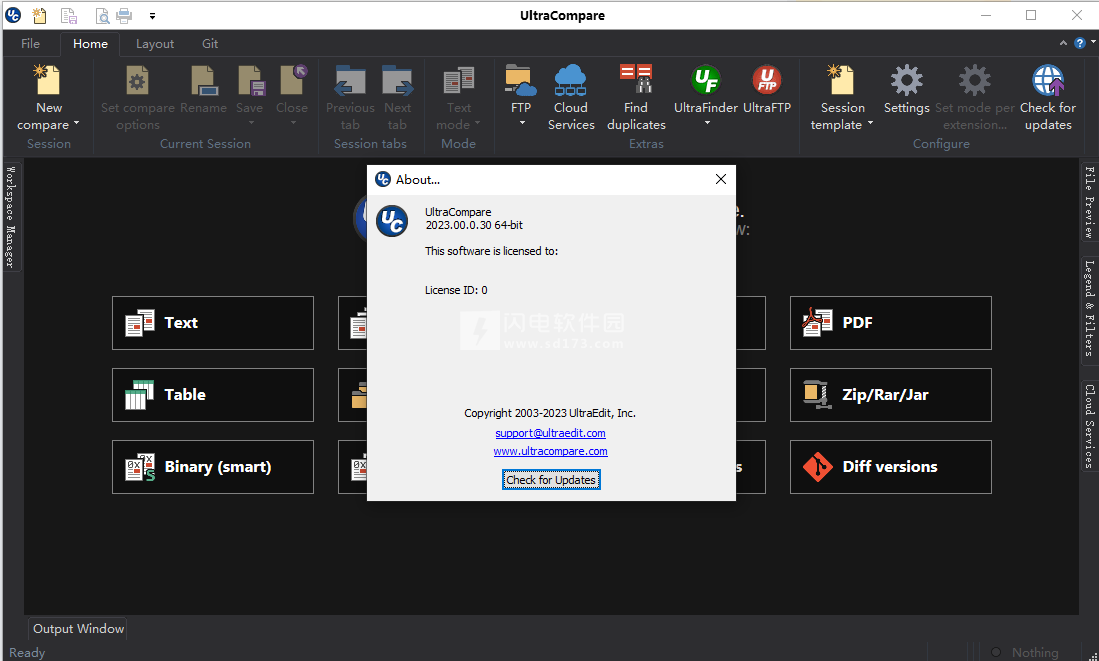The width and height of the screenshot is (1099, 661).
Task: Expand the FTP dropdown arrow
Action: tap(521, 123)
